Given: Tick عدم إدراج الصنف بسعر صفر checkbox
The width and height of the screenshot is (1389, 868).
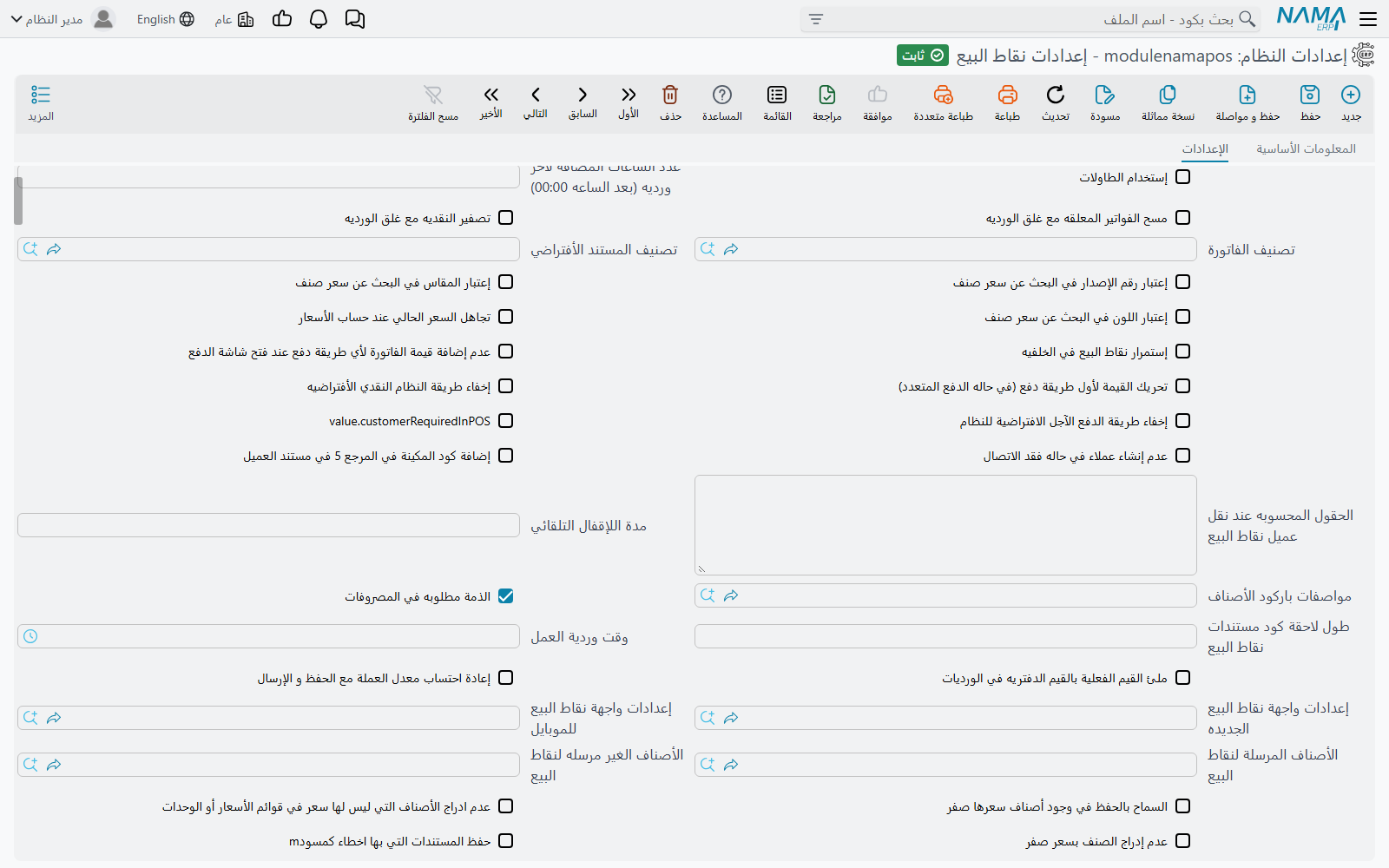Looking at the screenshot, I should point(1182,841).
